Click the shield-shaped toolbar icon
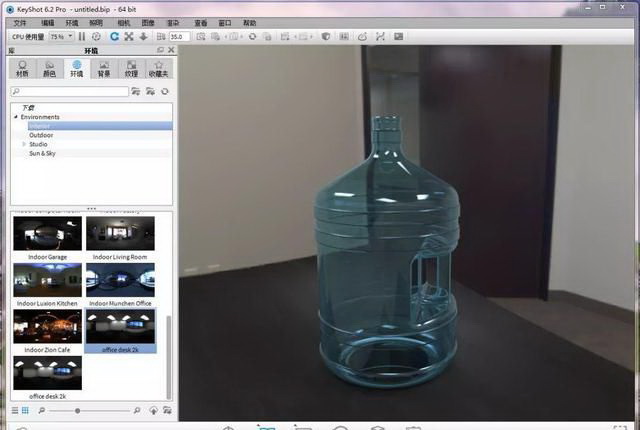The width and height of the screenshot is (640, 430). [326, 37]
